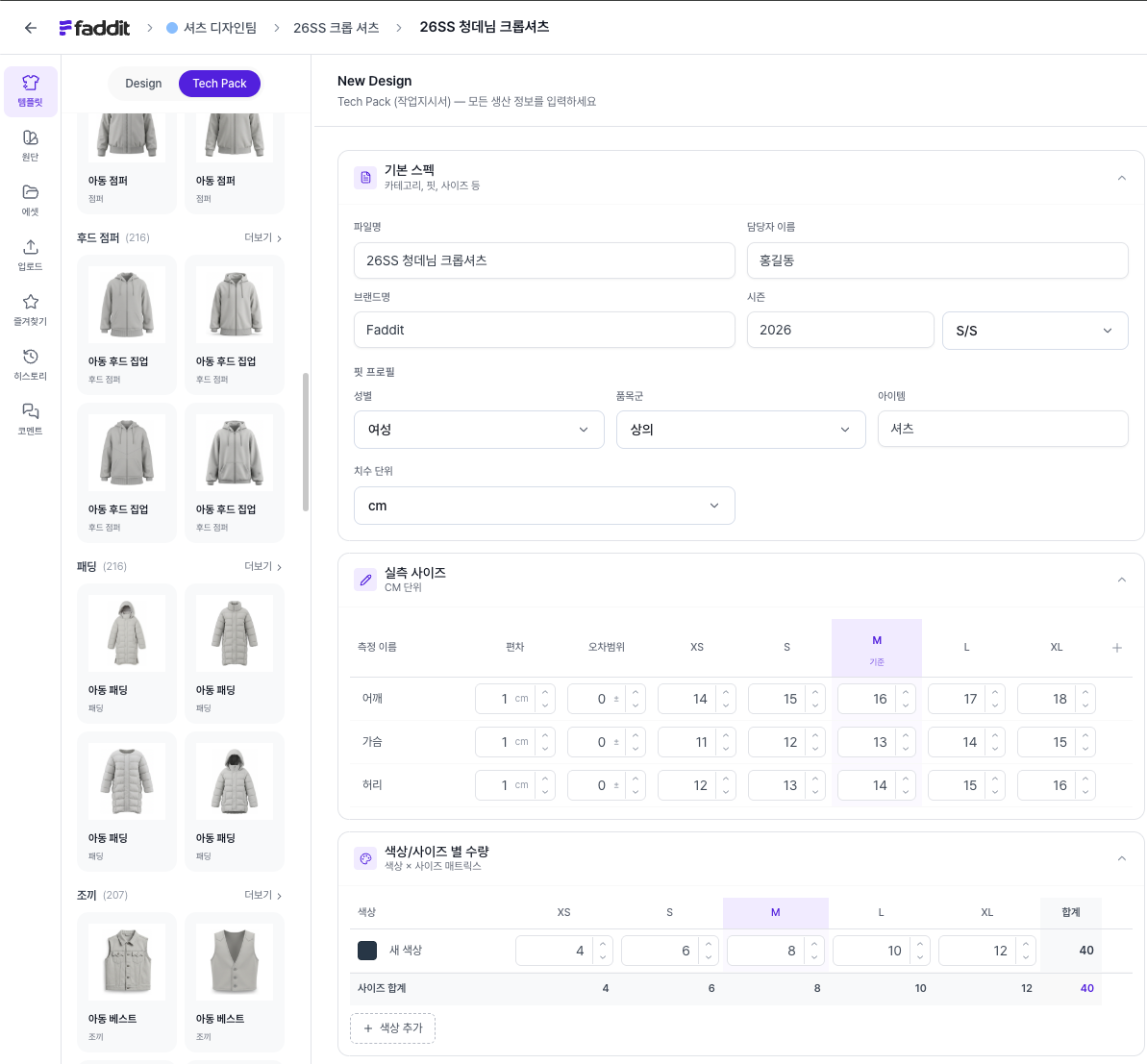Click the 색상 추가 button

(393, 1027)
